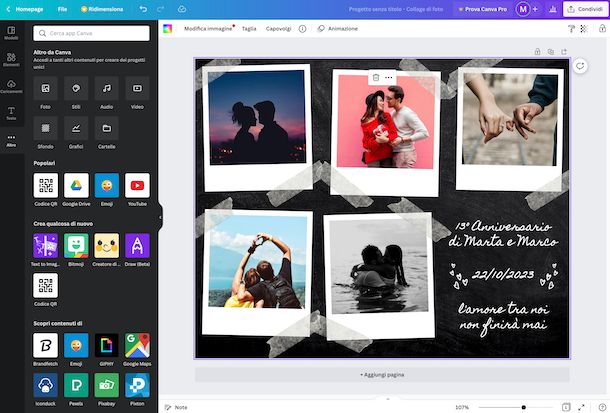The width and height of the screenshot is (610, 413).
Task: Click Aggiungi pagina below canvas
Action: click(382, 375)
